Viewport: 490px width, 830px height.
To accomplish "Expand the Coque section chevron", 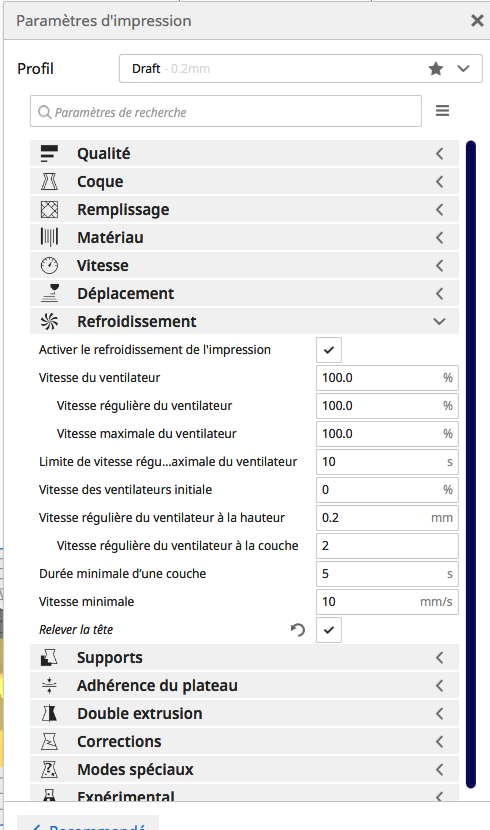I will tap(440, 182).
